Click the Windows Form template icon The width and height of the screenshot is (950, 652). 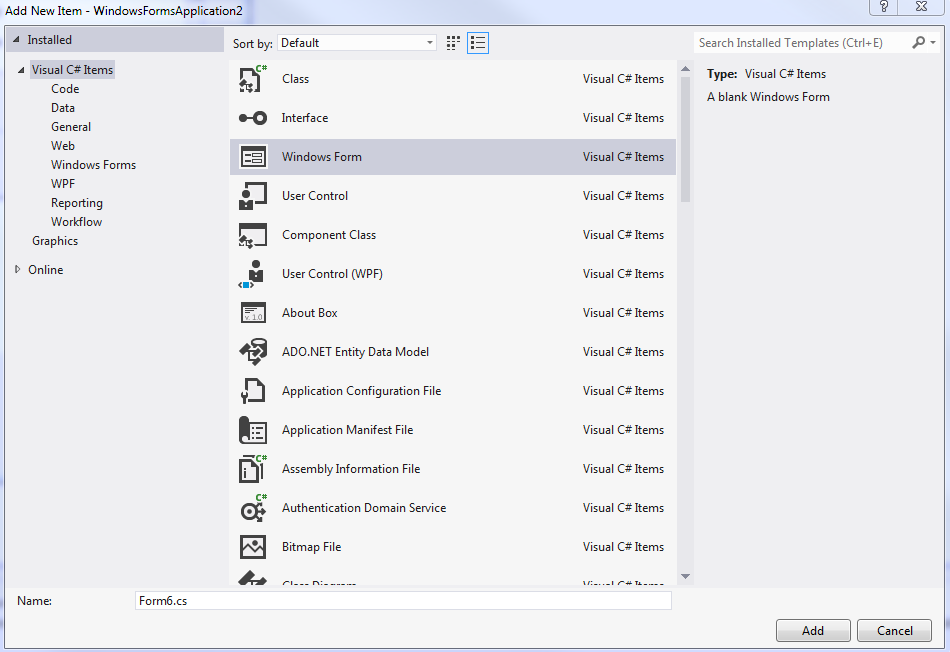(x=253, y=157)
